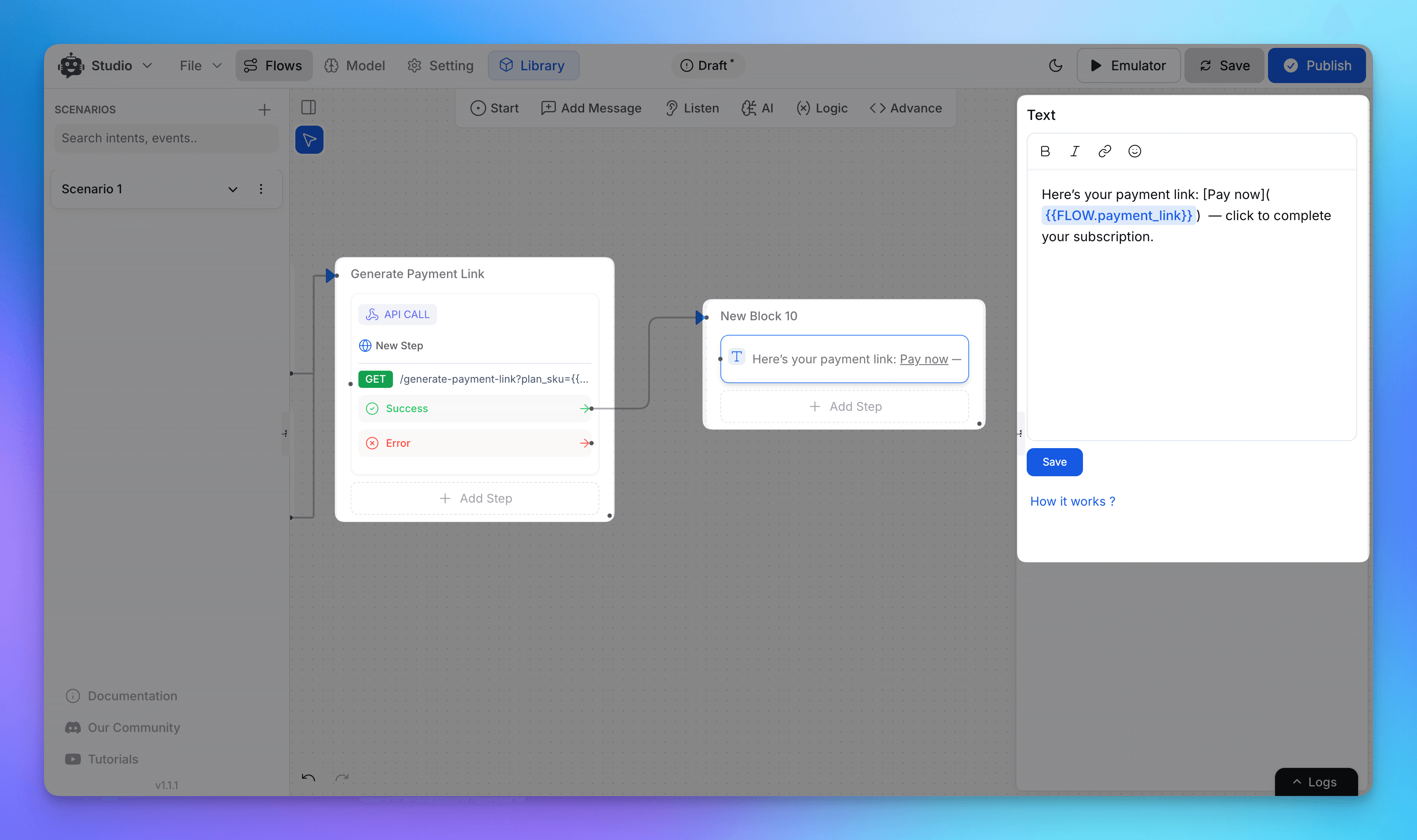Switch to the Model tab
Screen dimensions: 1417x840
354,65
